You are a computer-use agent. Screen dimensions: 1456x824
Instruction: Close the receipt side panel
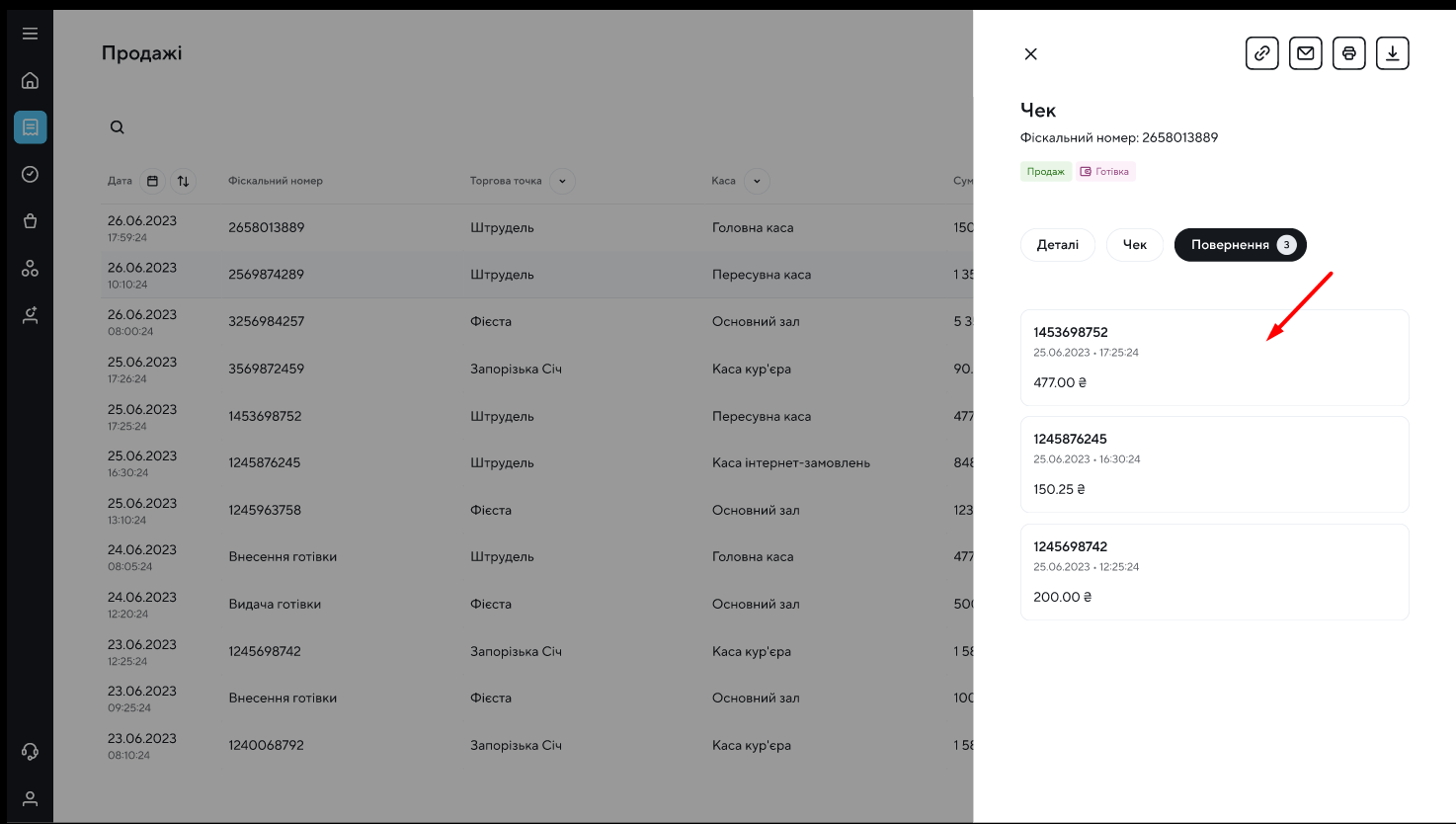(1030, 54)
